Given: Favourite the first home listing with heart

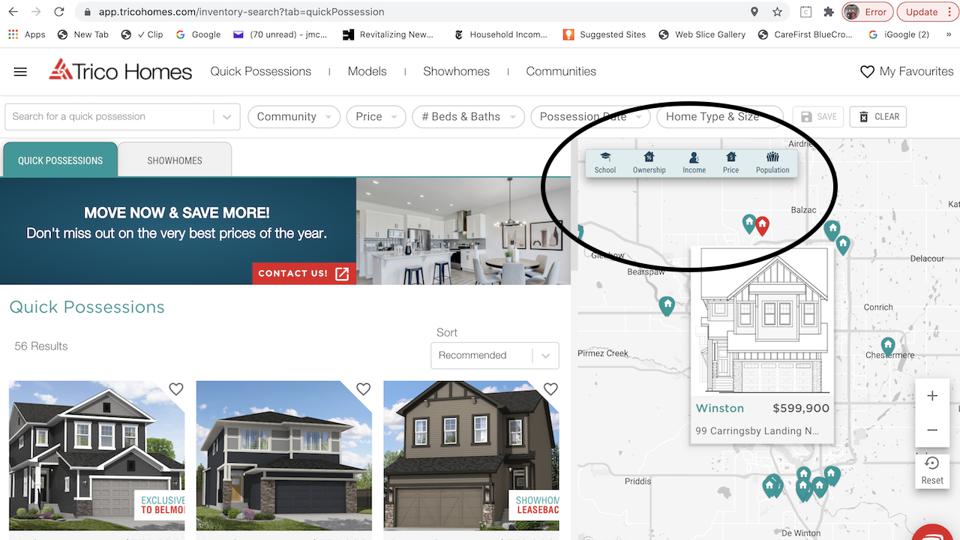Looking at the screenshot, I should click(176, 389).
